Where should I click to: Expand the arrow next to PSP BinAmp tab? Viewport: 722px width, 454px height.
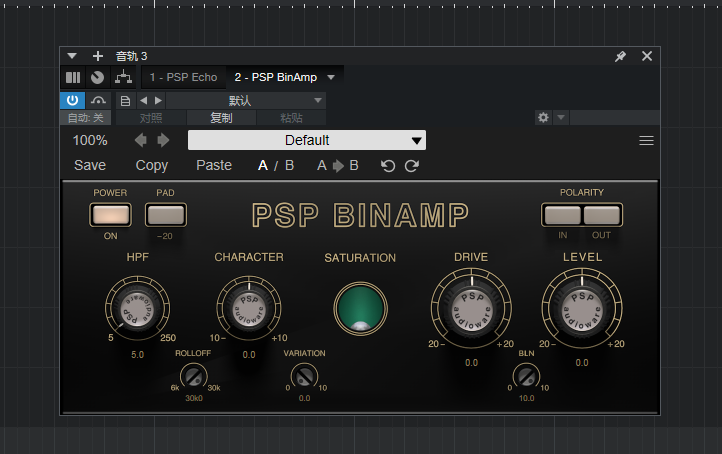click(x=331, y=77)
